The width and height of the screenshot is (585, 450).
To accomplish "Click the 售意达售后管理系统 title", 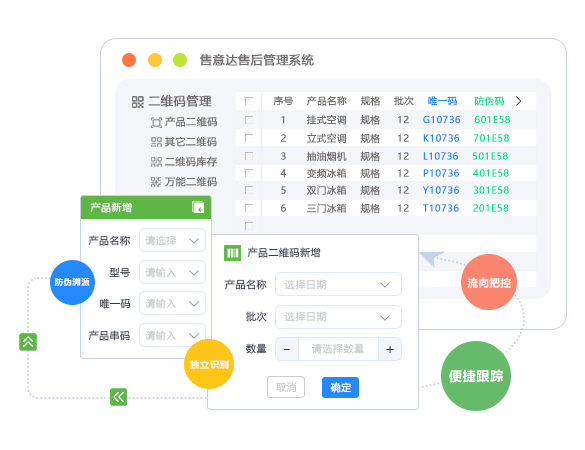I will pos(257,60).
